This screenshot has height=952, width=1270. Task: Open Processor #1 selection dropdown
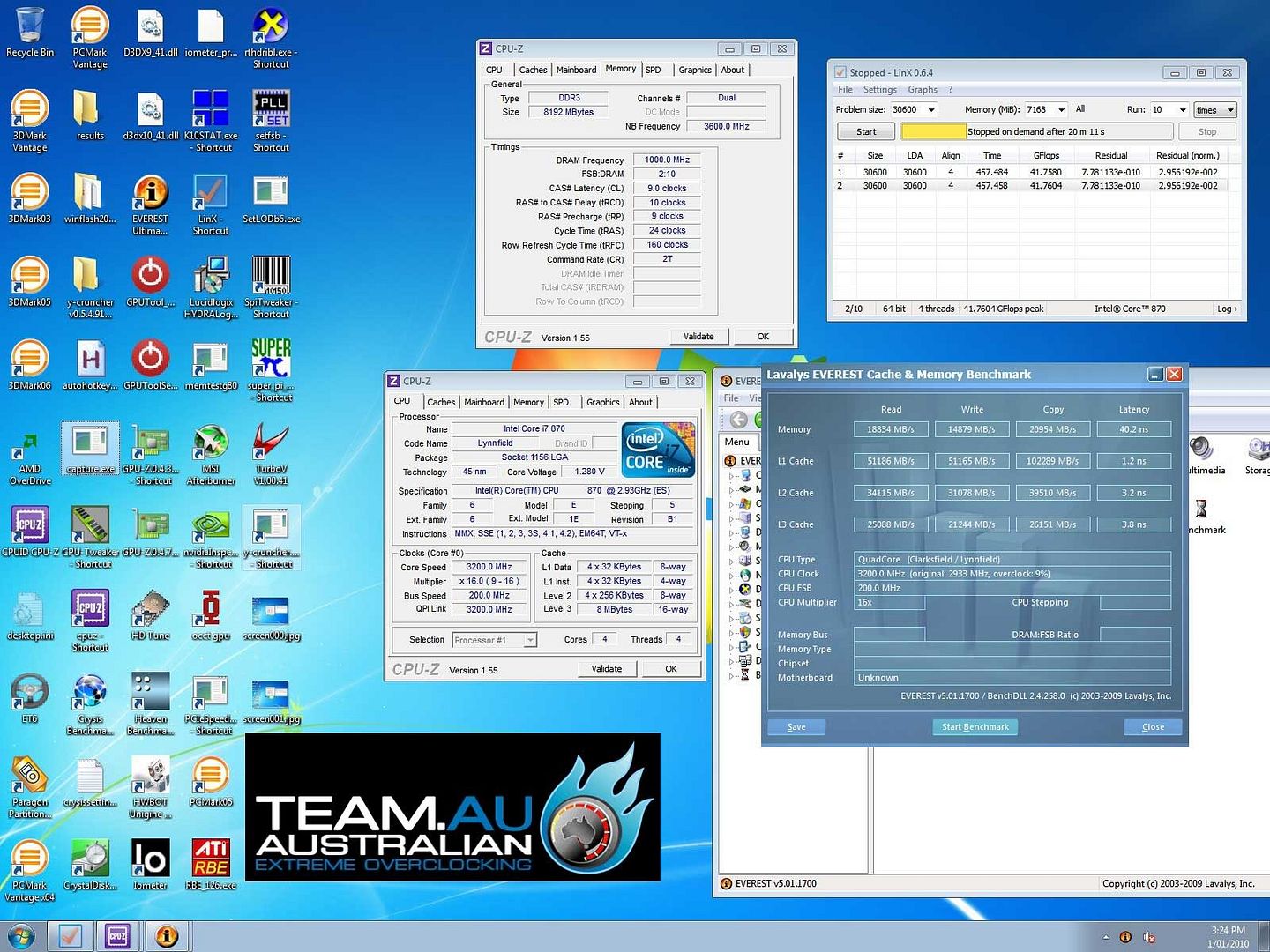pos(495,640)
